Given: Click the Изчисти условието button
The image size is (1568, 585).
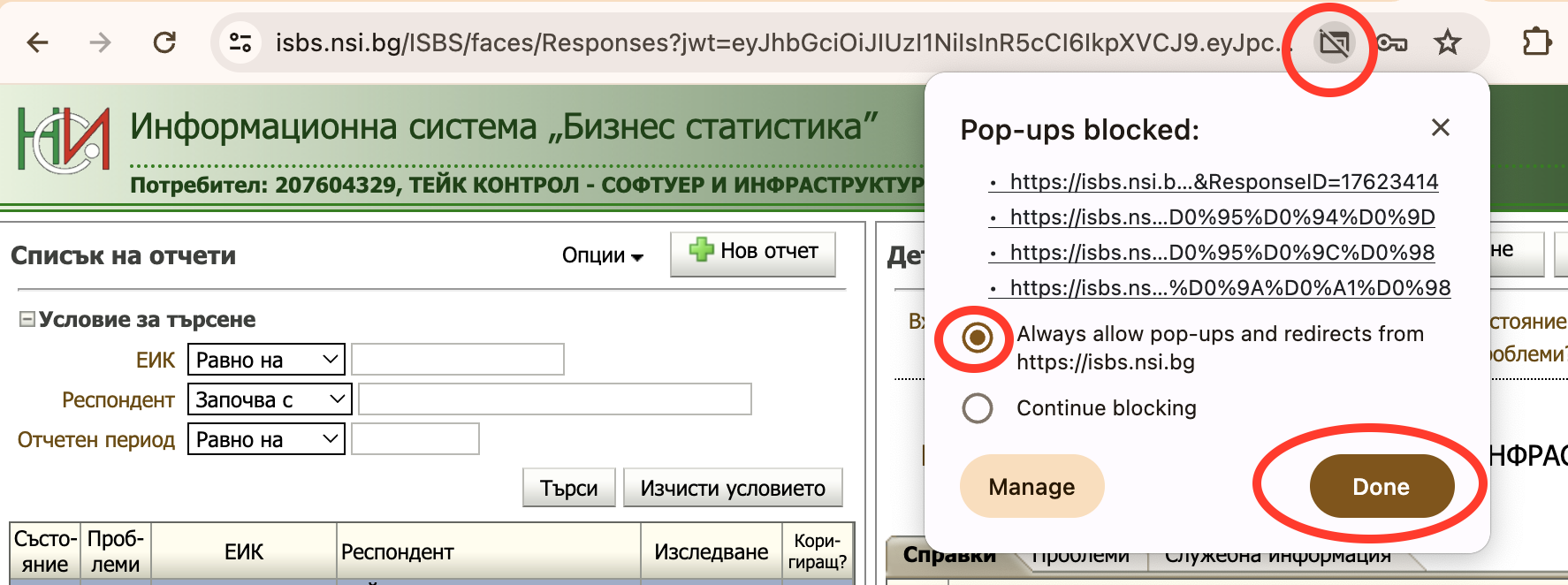Looking at the screenshot, I should 733,488.
